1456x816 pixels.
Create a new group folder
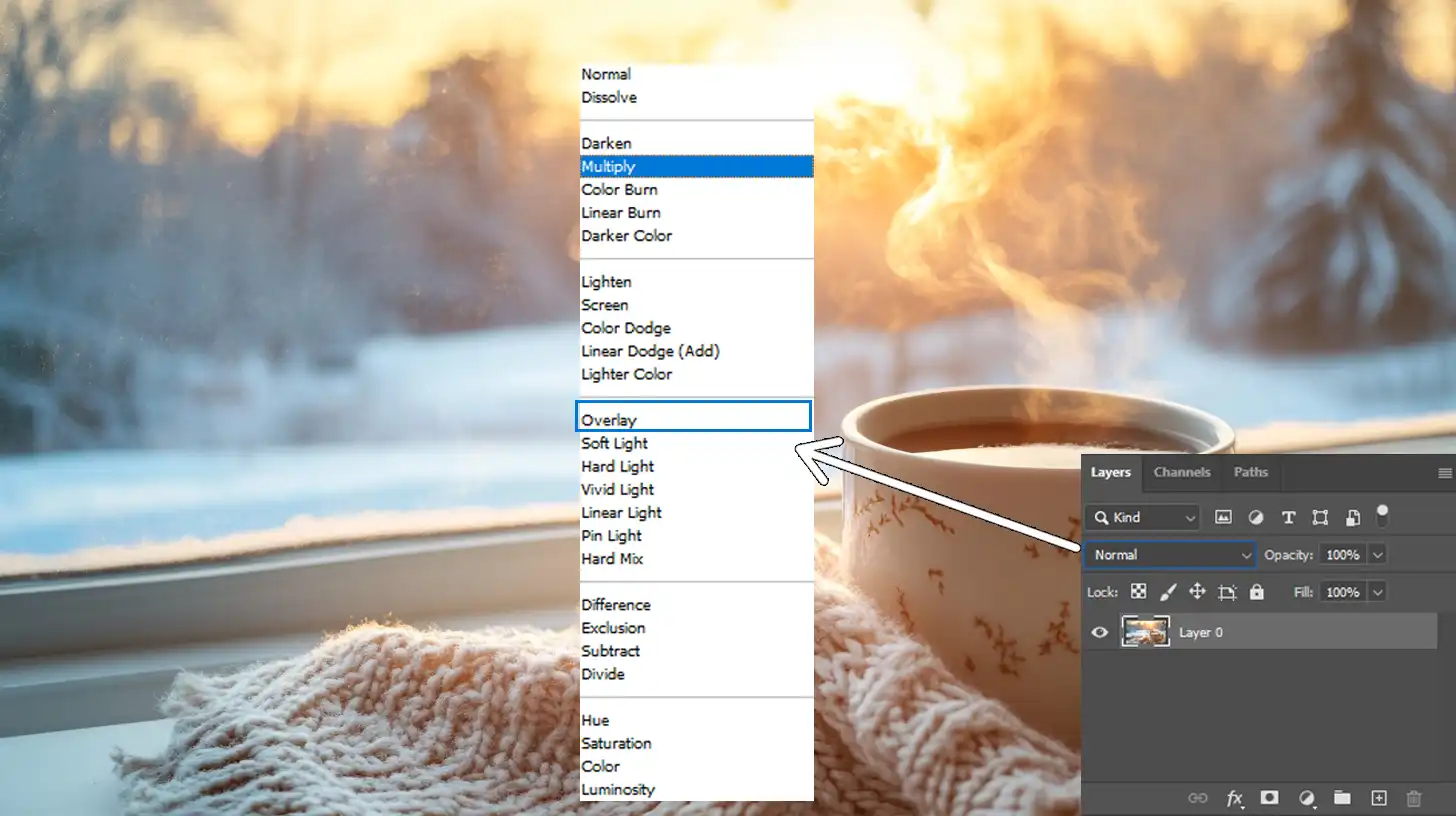[1342, 798]
